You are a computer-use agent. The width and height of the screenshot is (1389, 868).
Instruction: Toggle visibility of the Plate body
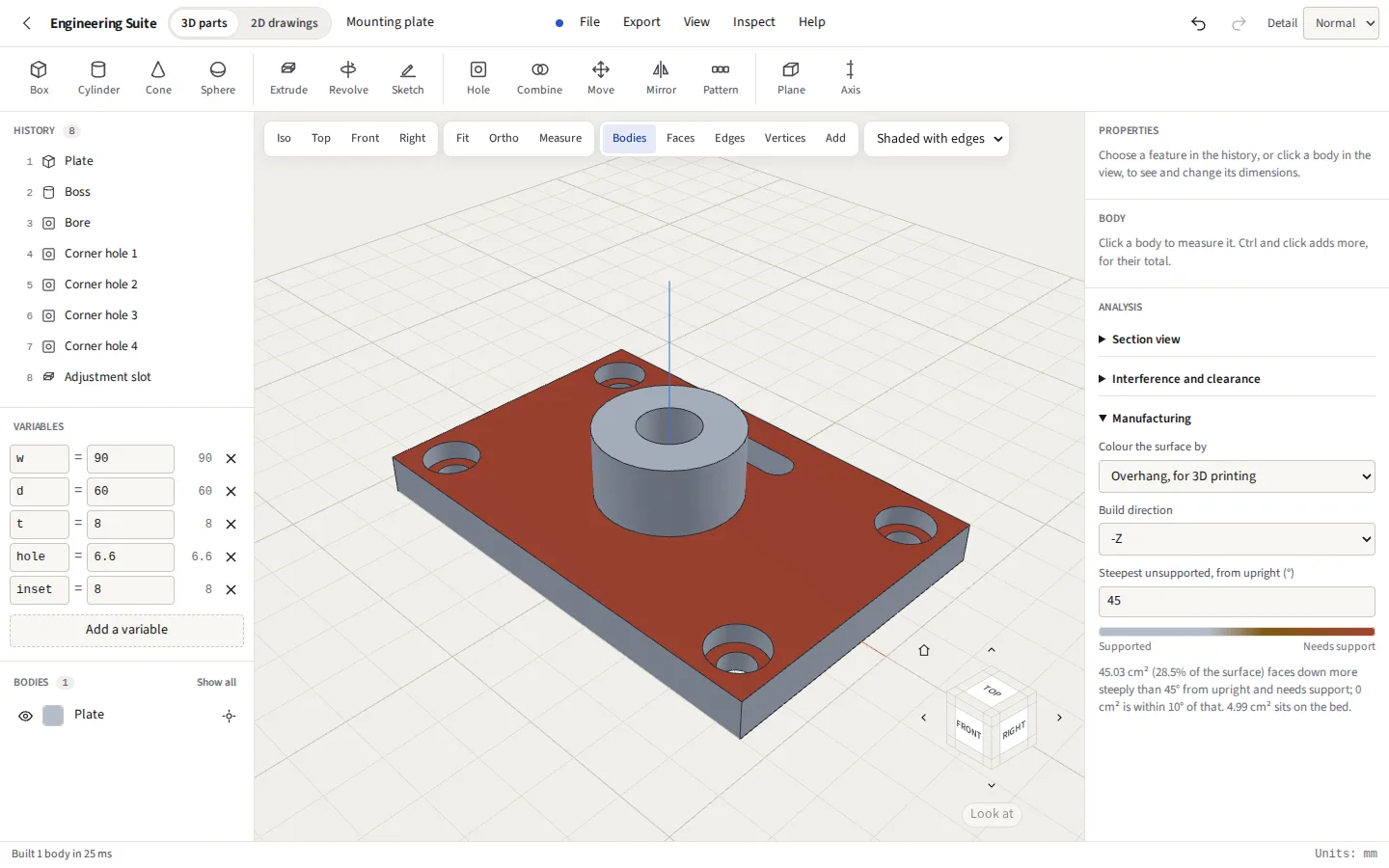point(26,716)
